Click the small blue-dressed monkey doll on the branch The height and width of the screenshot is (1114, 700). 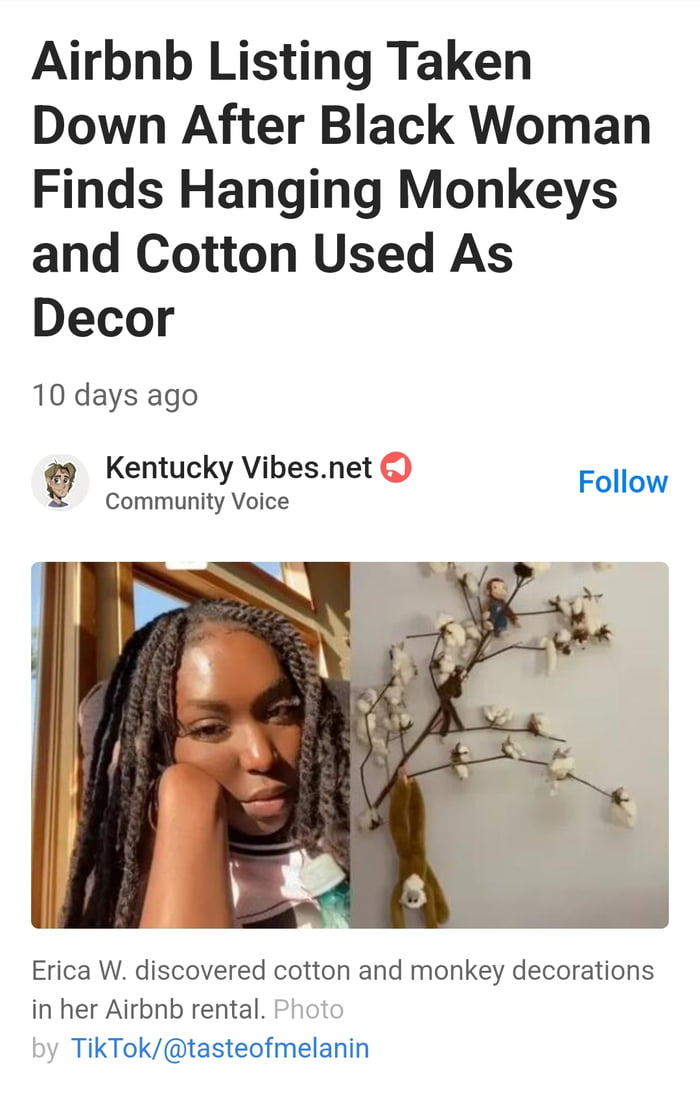pos(497,603)
